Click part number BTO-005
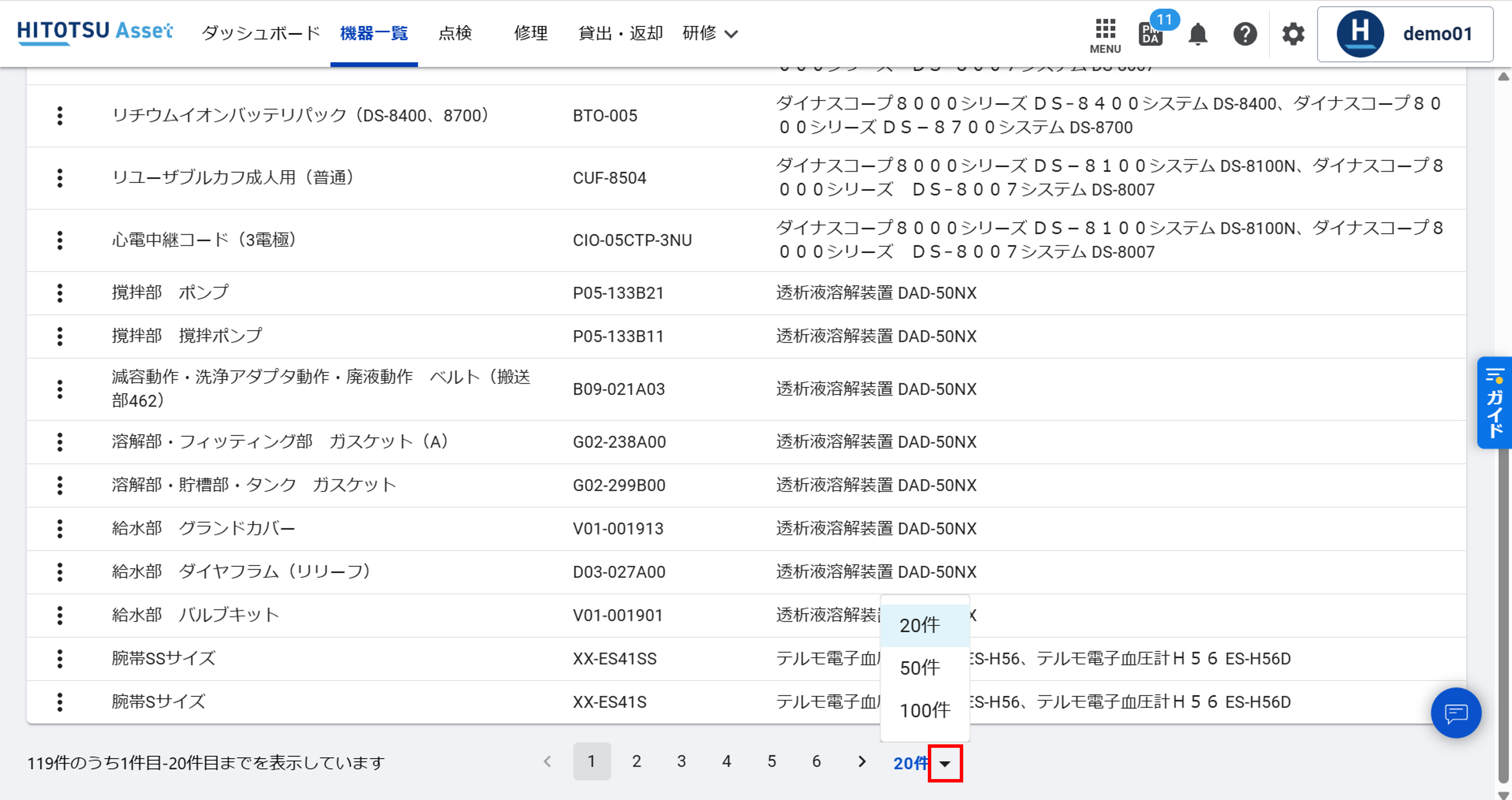 (x=604, y=115)
